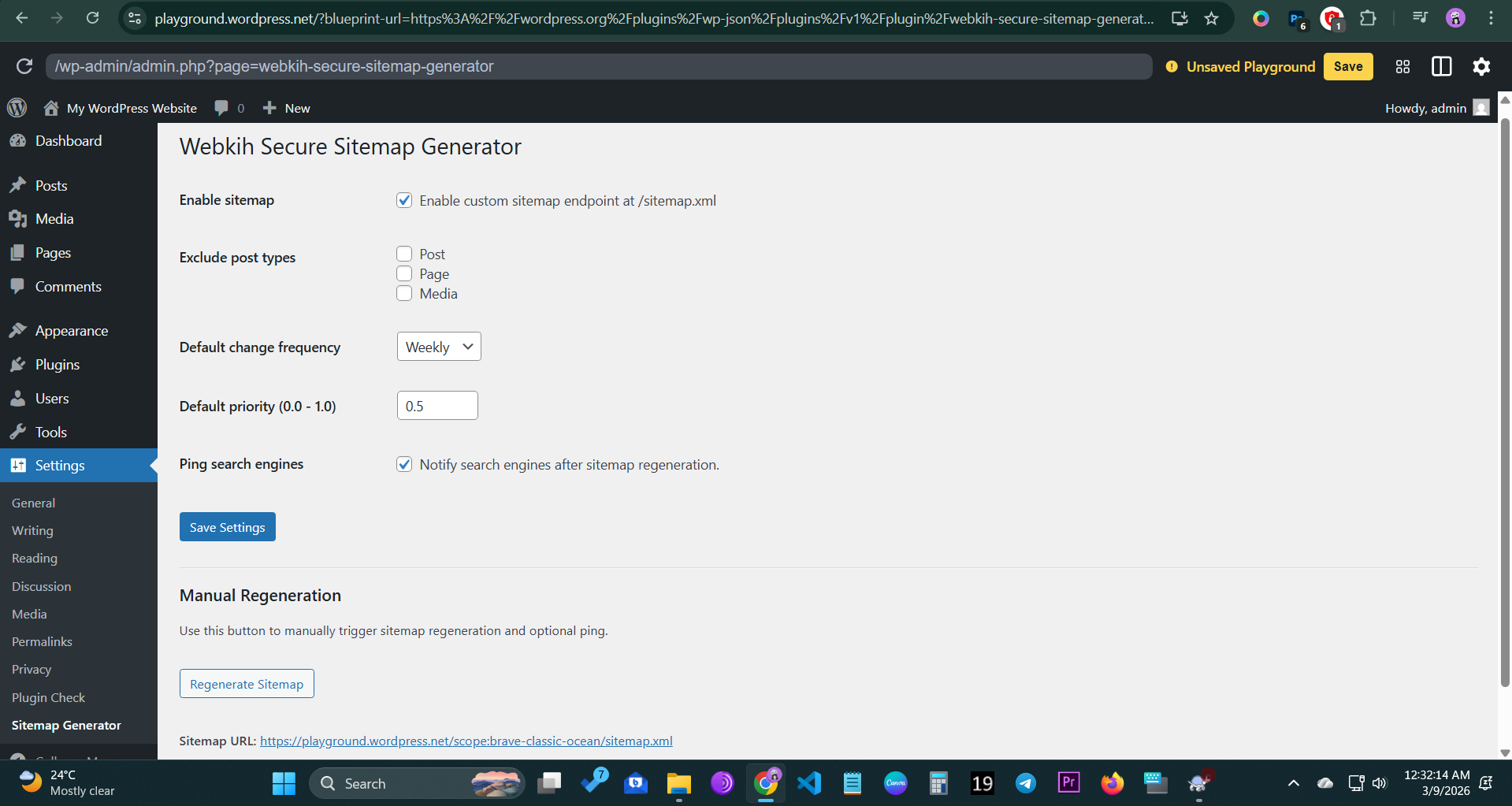Bookmark this page with the star icon

pos(1212,18)
